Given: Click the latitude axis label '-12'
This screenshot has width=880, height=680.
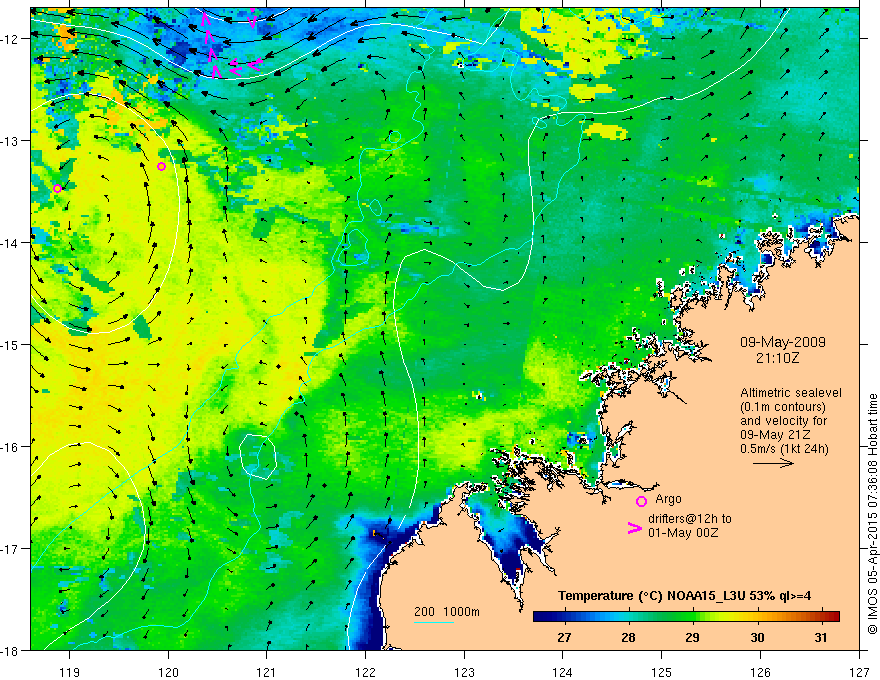Looking at the screenshot, I should (11, 39).
